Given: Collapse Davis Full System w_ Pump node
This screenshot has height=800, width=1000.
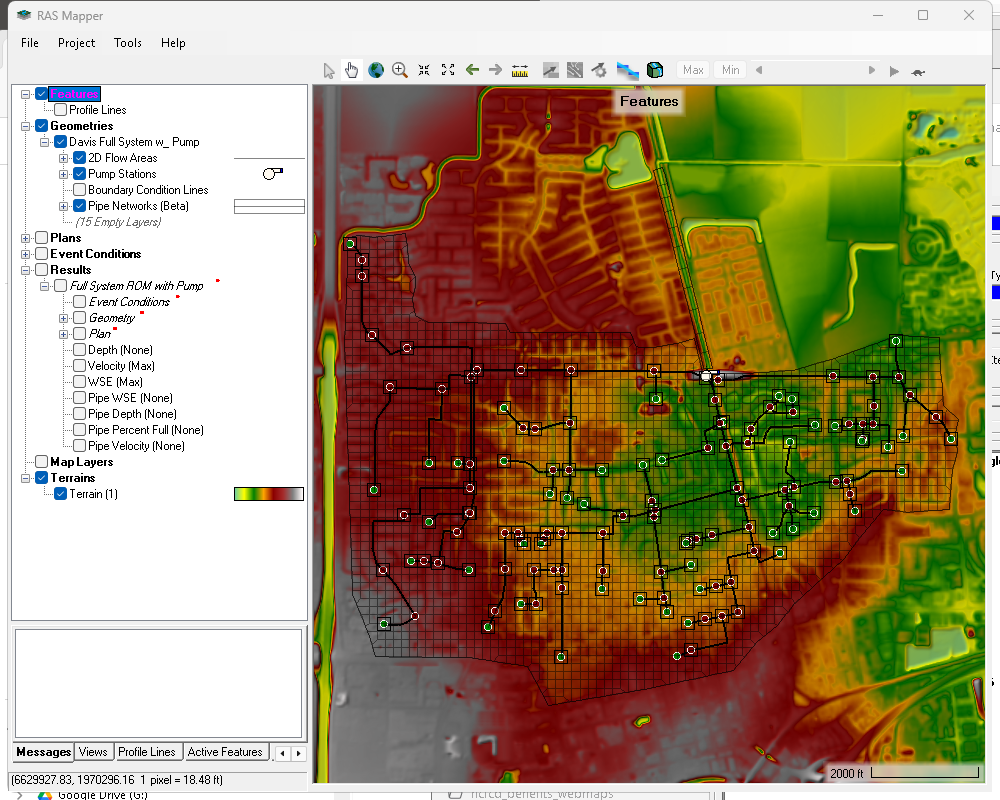Looking at the screenshot, I should click(x=45, y=142).
